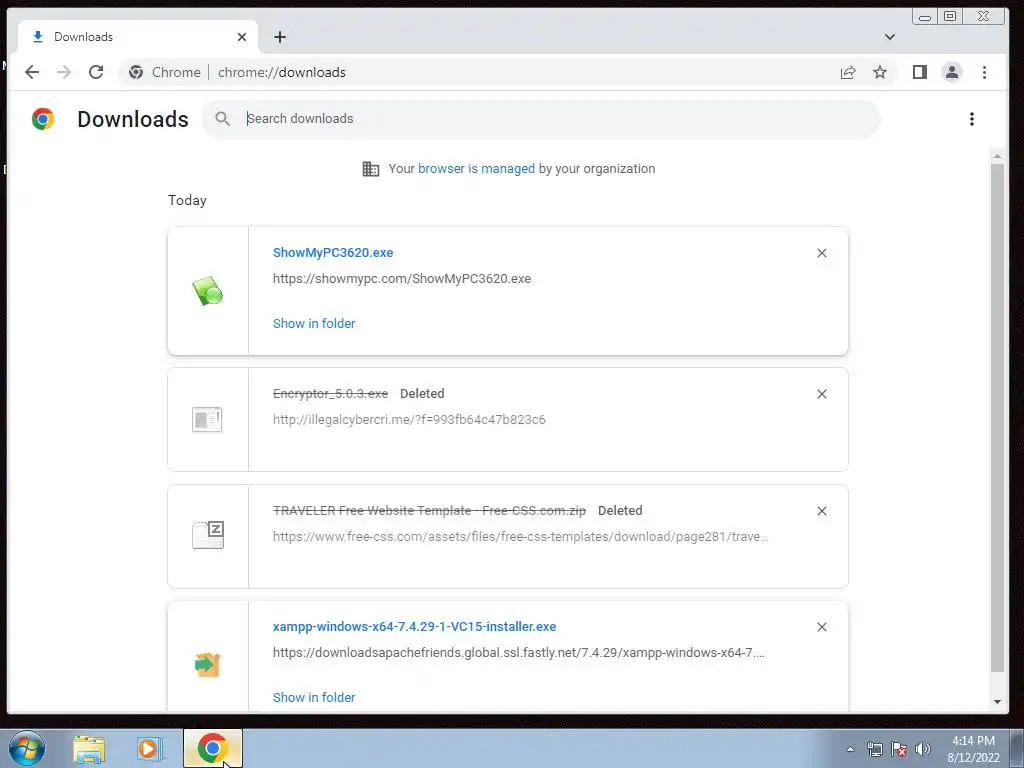
Task: Close the Downloads tab
Action: click(242, 37)
